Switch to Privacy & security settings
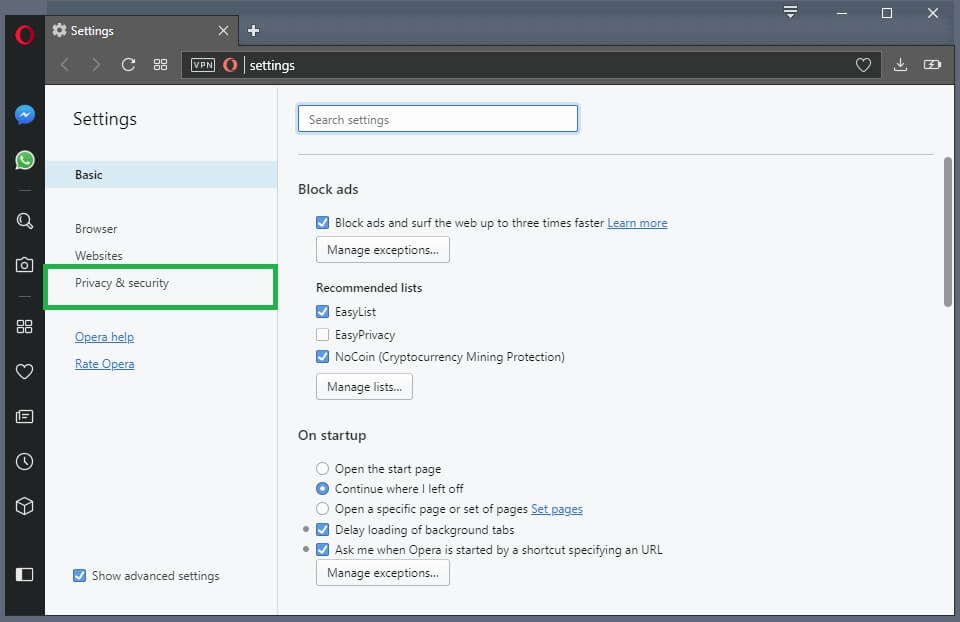This screenshot has width=960, height=622. (x=120, y=283)
